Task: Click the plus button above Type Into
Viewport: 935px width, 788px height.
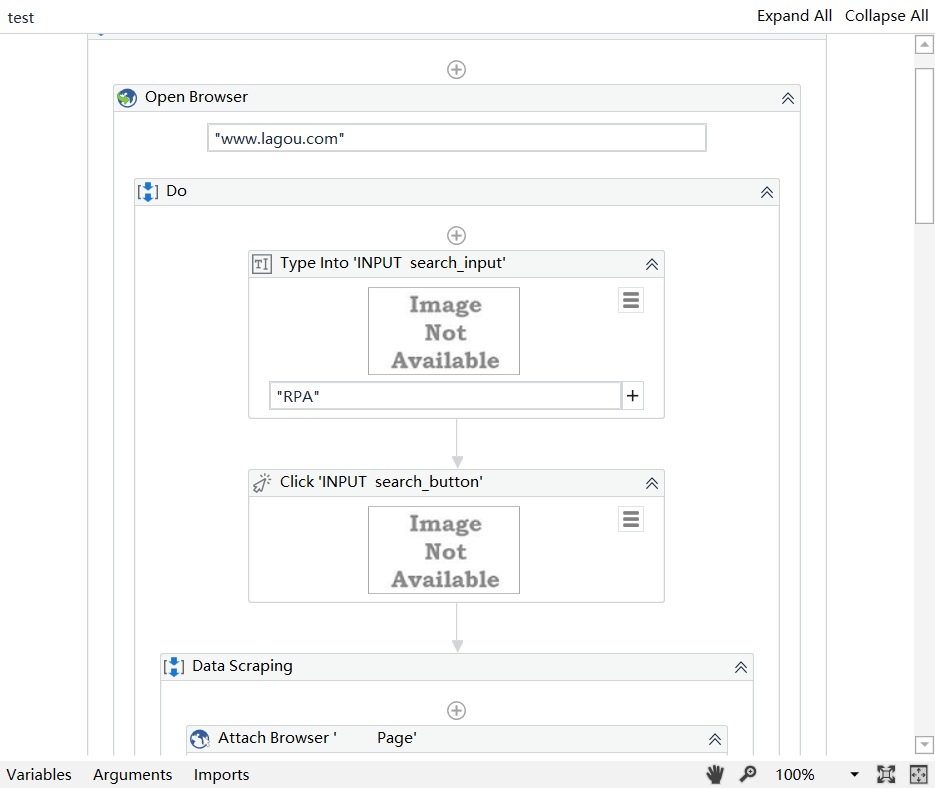Action: [x=456, y=235]
